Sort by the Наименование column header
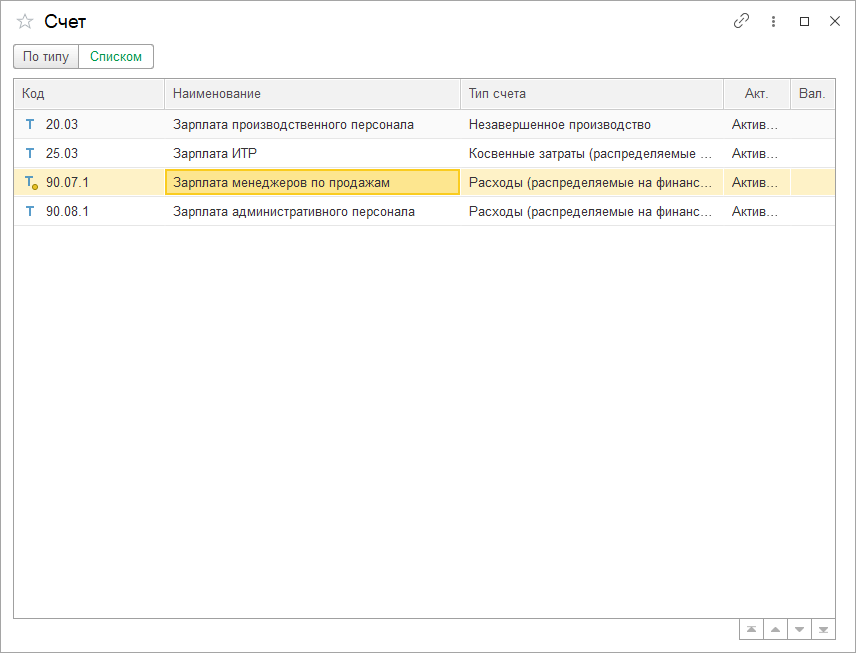856x653 pixels. click(x=311, y=94)
